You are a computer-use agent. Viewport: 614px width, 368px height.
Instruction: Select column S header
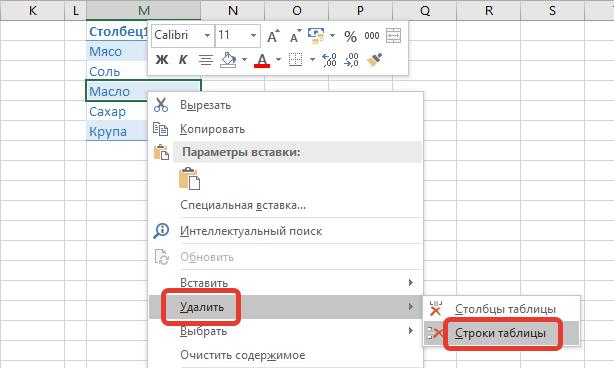tap(552, 10)
